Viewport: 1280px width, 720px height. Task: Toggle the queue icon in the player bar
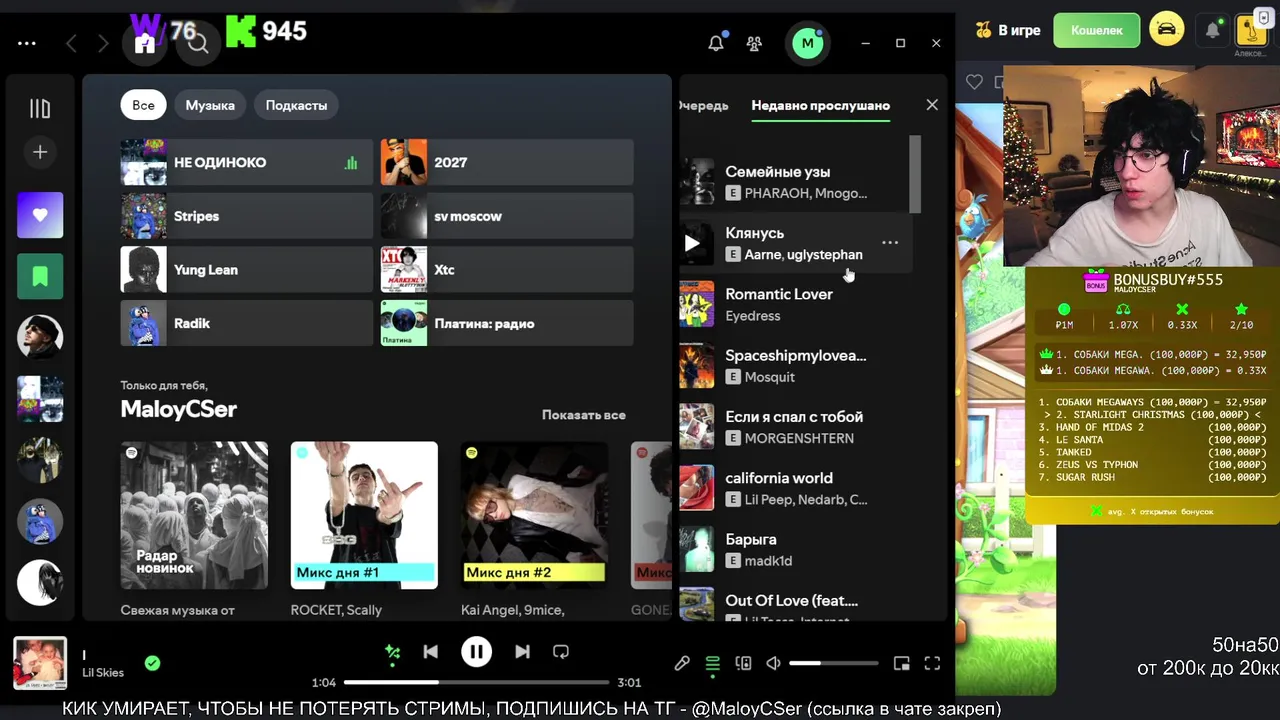coord(713,663)
